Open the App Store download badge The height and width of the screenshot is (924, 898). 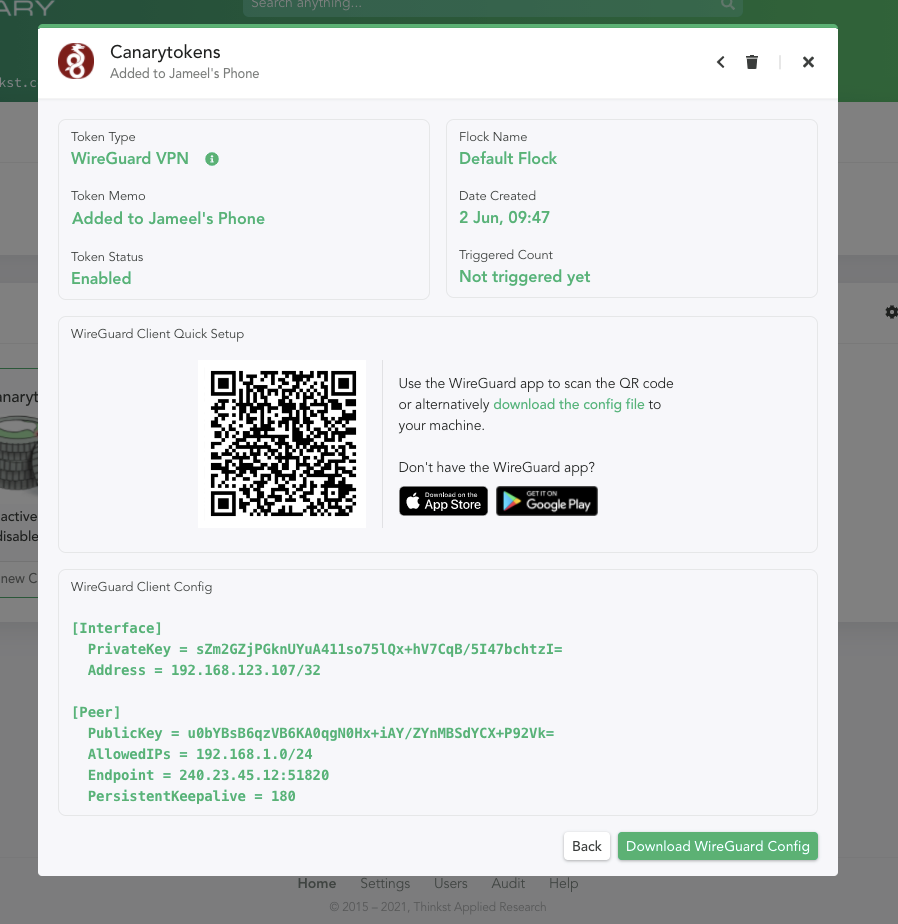(443, 501)
